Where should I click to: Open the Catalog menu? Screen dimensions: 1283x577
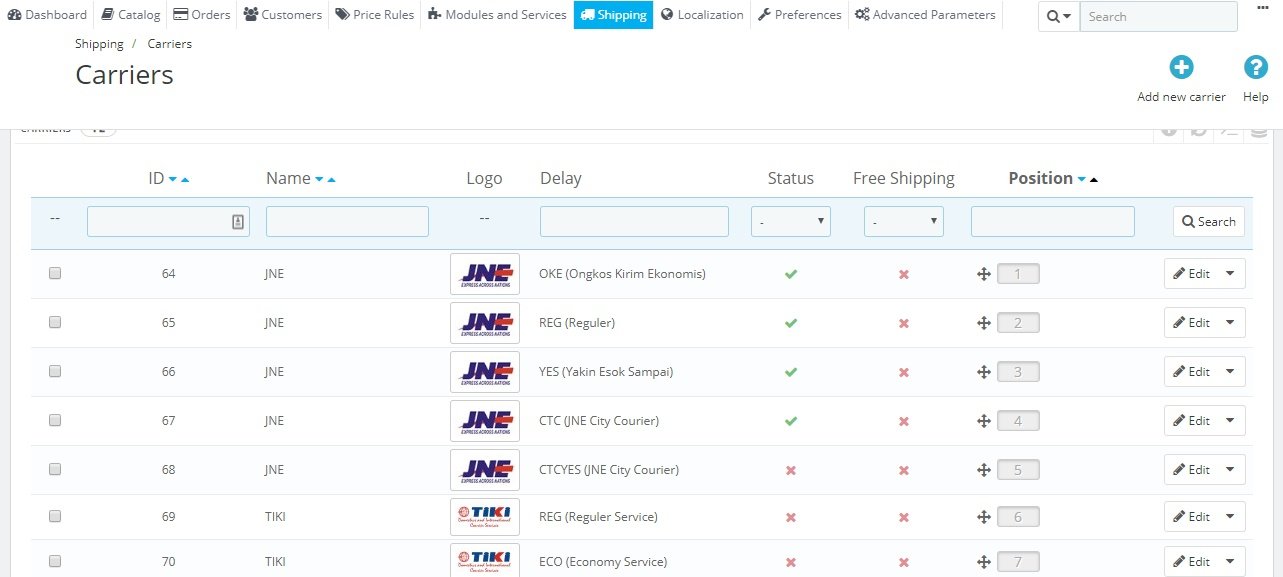[x=131, y=15]
